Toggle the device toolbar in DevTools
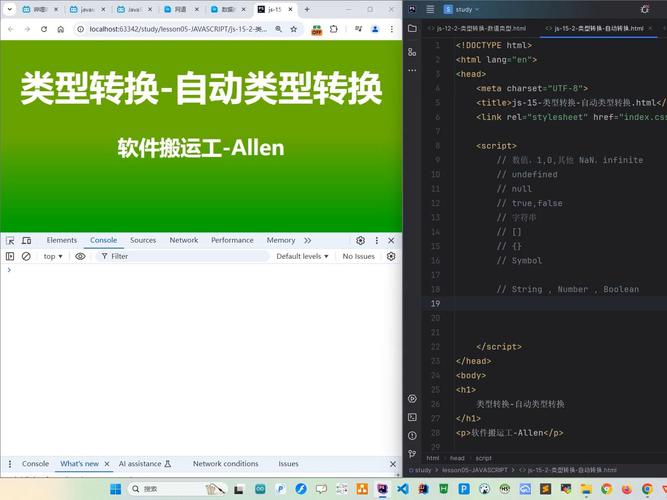The width and height of the screenshot is (667, 500). [26, 240]
